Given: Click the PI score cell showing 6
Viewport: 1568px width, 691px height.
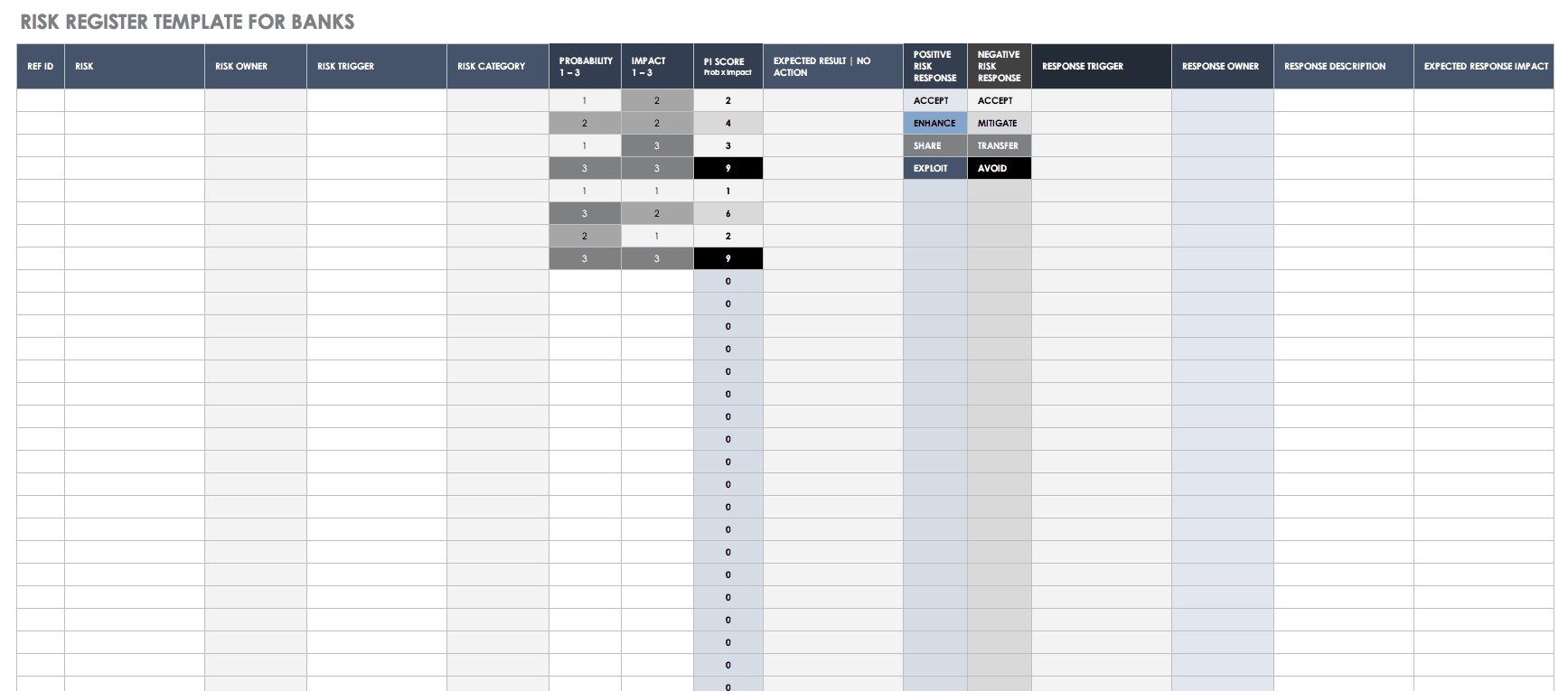Looking at the screenshot, I should (x=728, y=213).
